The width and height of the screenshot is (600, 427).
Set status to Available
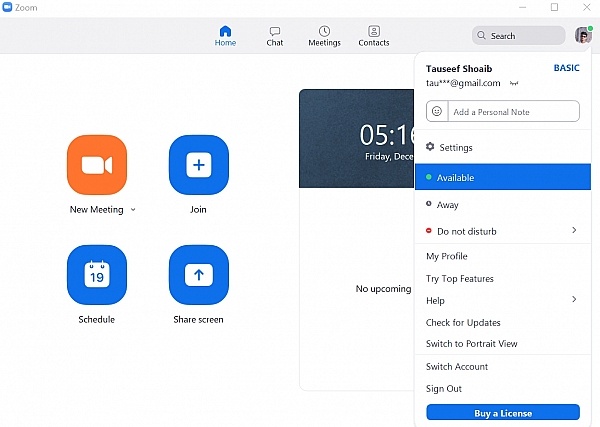[503, 177]
